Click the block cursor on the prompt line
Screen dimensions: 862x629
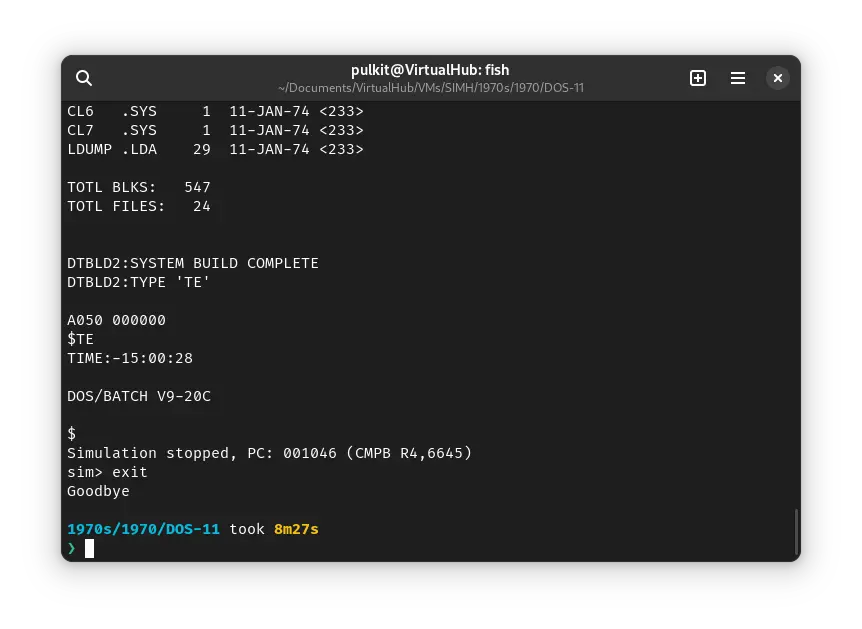tap(88, 548)
